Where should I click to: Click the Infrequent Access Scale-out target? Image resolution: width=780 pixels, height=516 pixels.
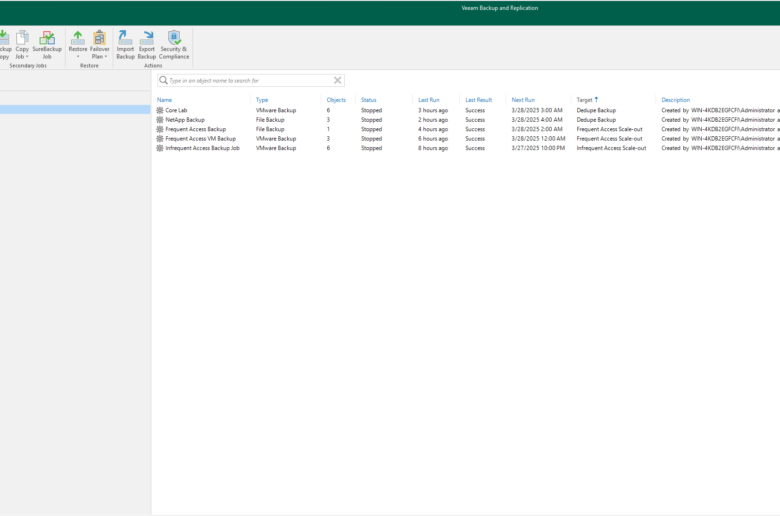(611, 148)
